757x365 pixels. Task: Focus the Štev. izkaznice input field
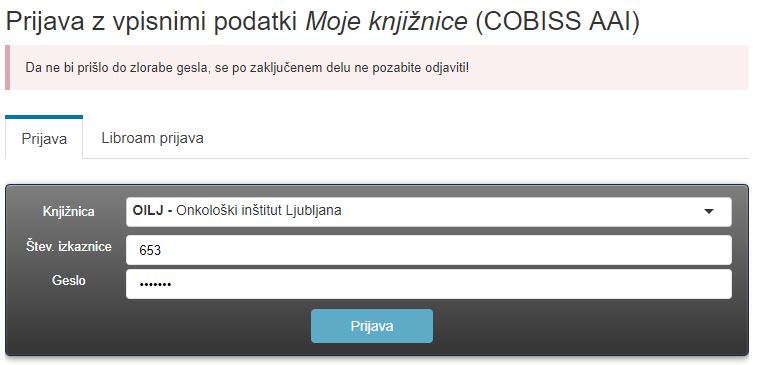pos(429,250)
